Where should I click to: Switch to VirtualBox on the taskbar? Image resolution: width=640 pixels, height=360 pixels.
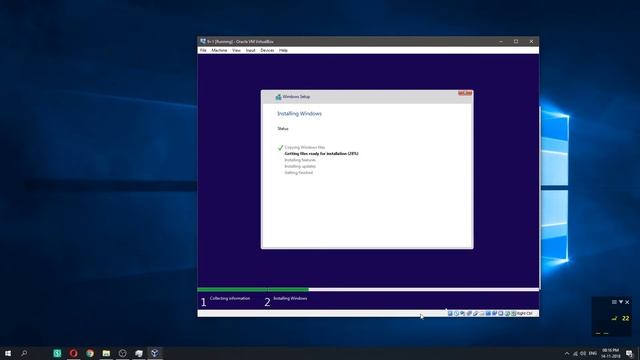[x=155, y=353]
